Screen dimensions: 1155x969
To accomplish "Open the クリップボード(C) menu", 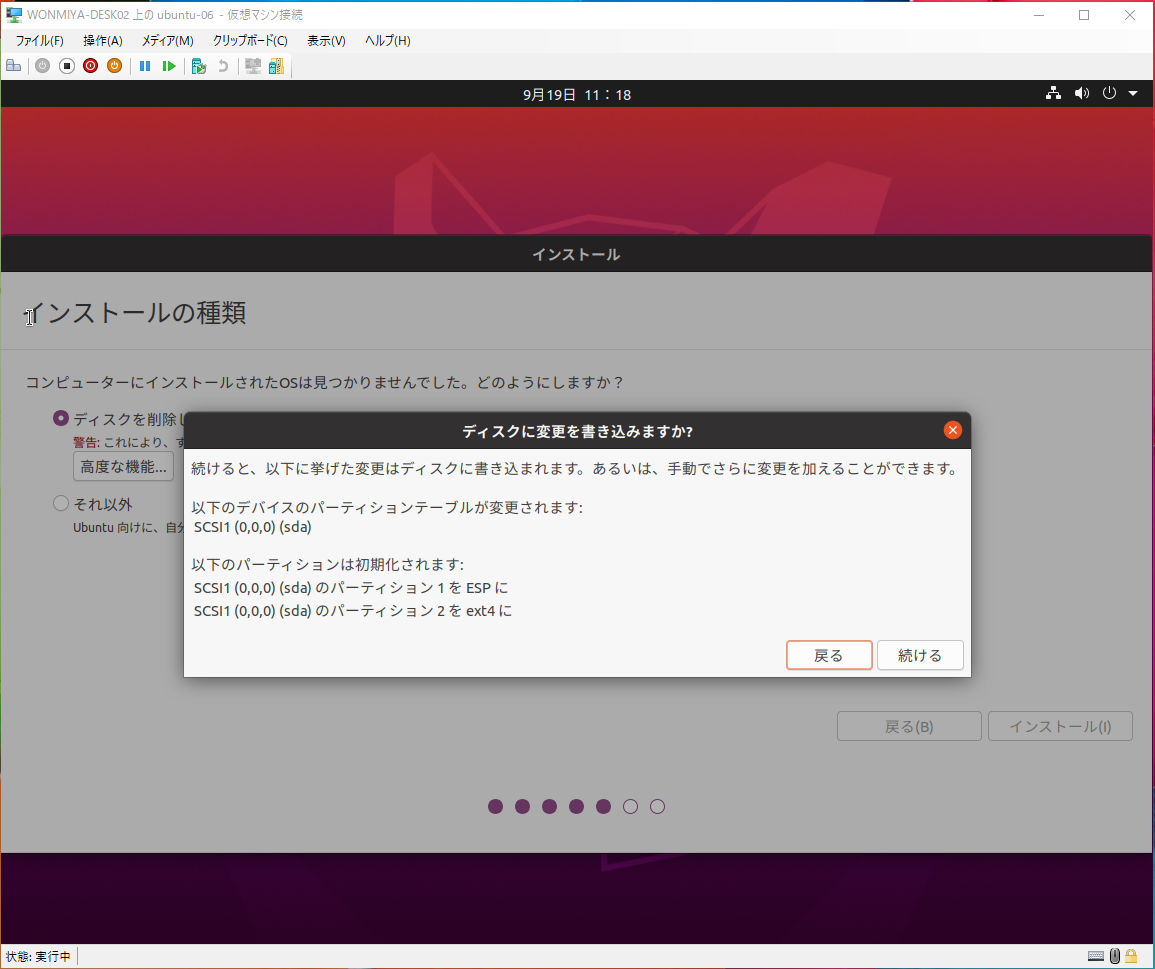I will (250, 41).
